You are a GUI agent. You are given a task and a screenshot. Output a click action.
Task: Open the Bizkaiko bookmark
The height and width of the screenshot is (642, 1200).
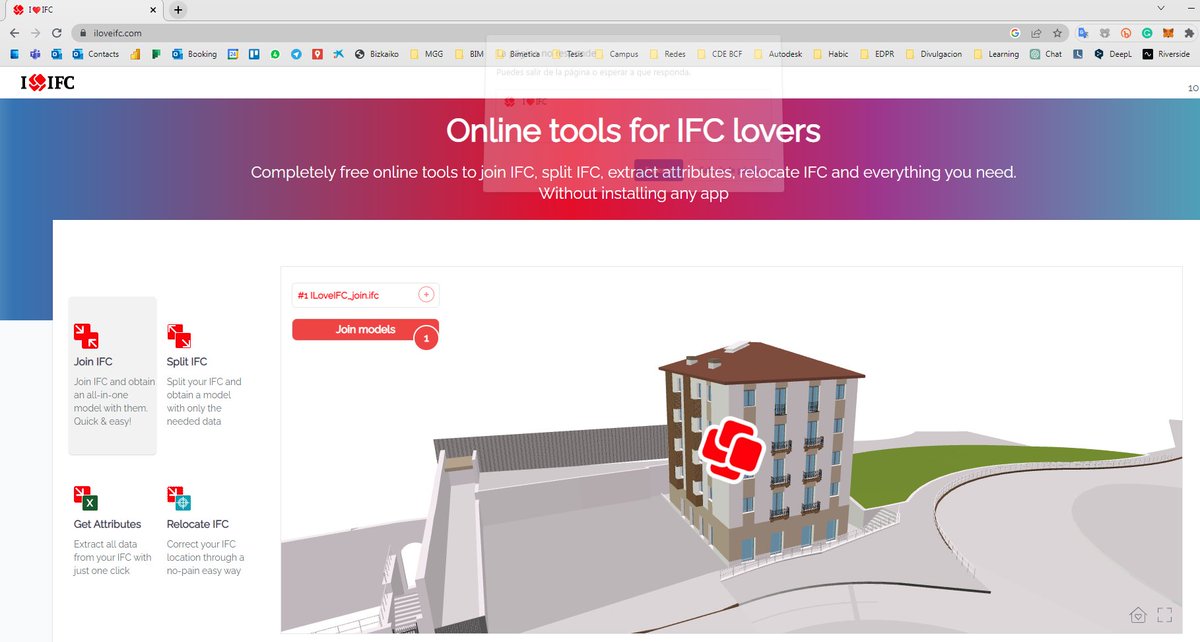tap(376, 54)
